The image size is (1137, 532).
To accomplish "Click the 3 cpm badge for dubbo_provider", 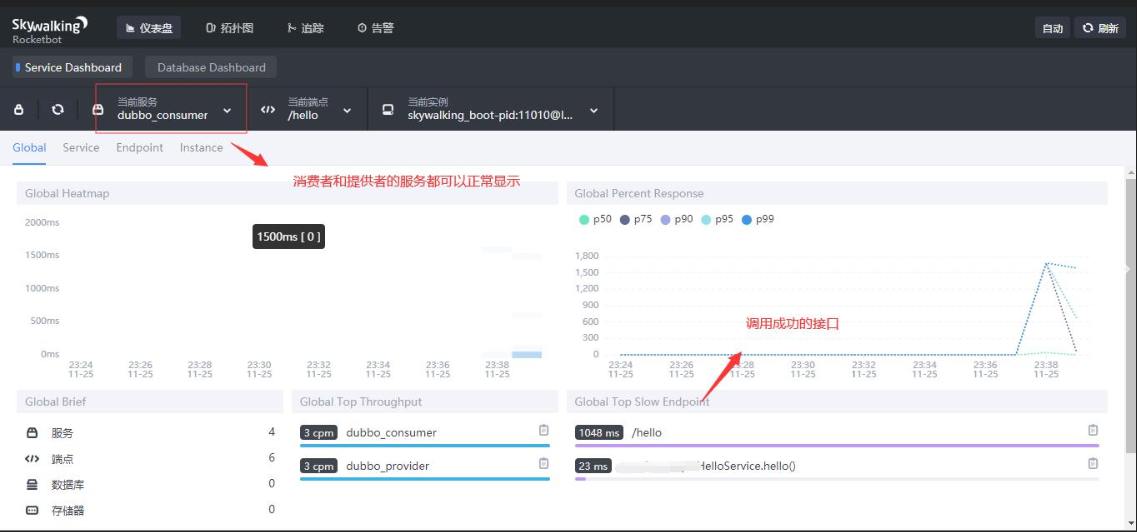I will 319,466.
